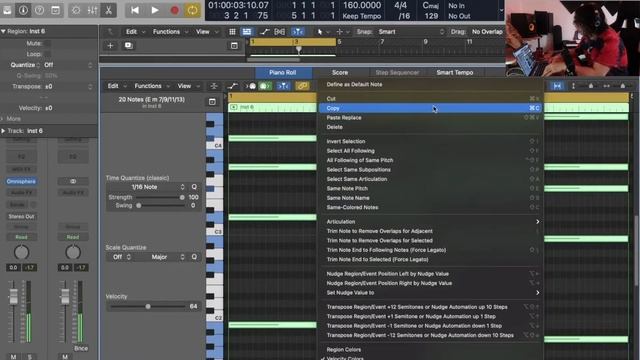The height and width of the screenshot is (360, 640).
Task: Click the Omnisphere instrument slot
Action: [x=21, y=181]
